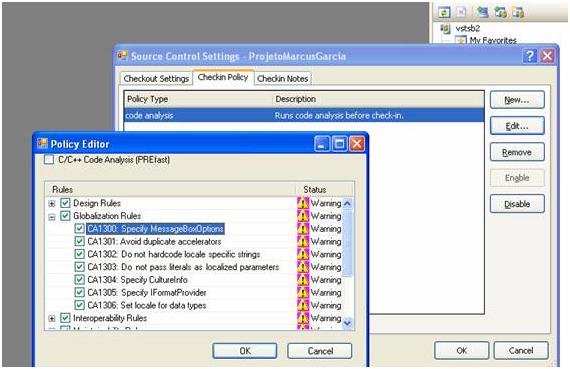The image size is (570, 369).
Task: Click warning icon on CA1302 row
Action: [302, 254]
